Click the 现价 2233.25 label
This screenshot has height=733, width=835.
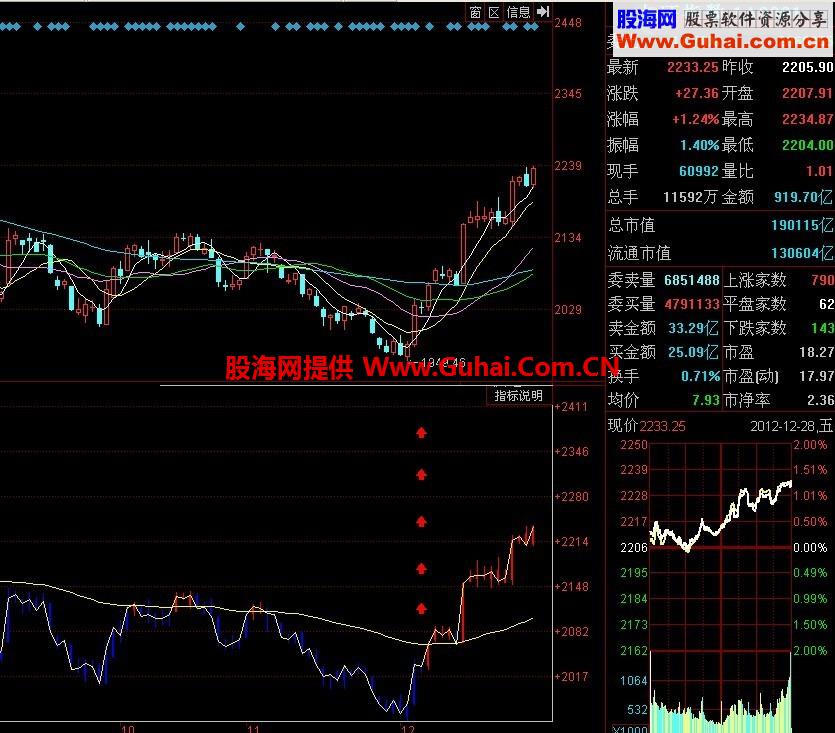646,426
